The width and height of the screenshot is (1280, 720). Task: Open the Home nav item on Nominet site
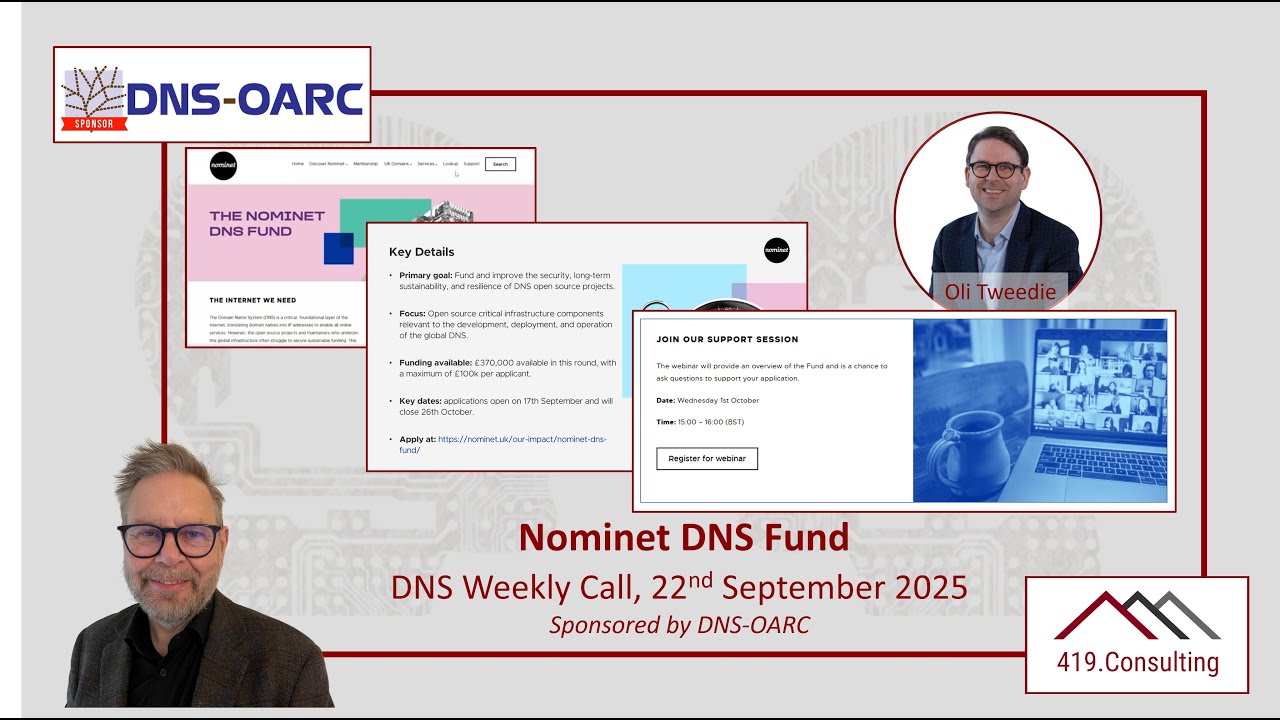pyautogui.click(x=298, y=163)
